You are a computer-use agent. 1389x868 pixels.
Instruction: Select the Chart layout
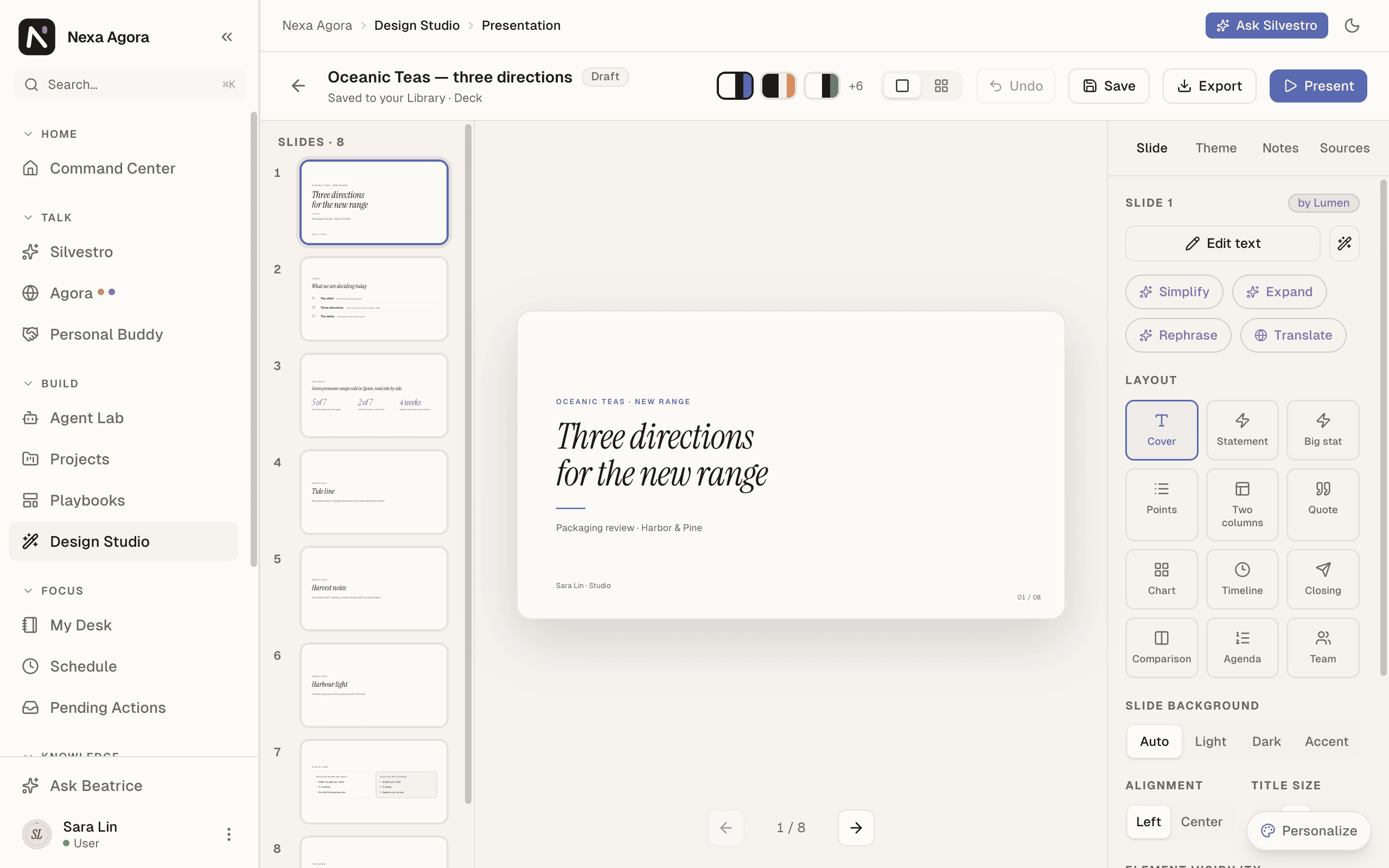click(1161, 579)
